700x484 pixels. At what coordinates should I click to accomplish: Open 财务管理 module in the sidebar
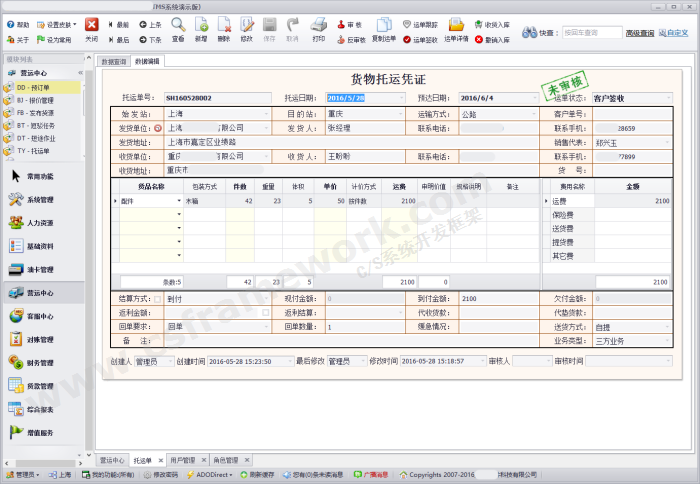click(38, 362)
